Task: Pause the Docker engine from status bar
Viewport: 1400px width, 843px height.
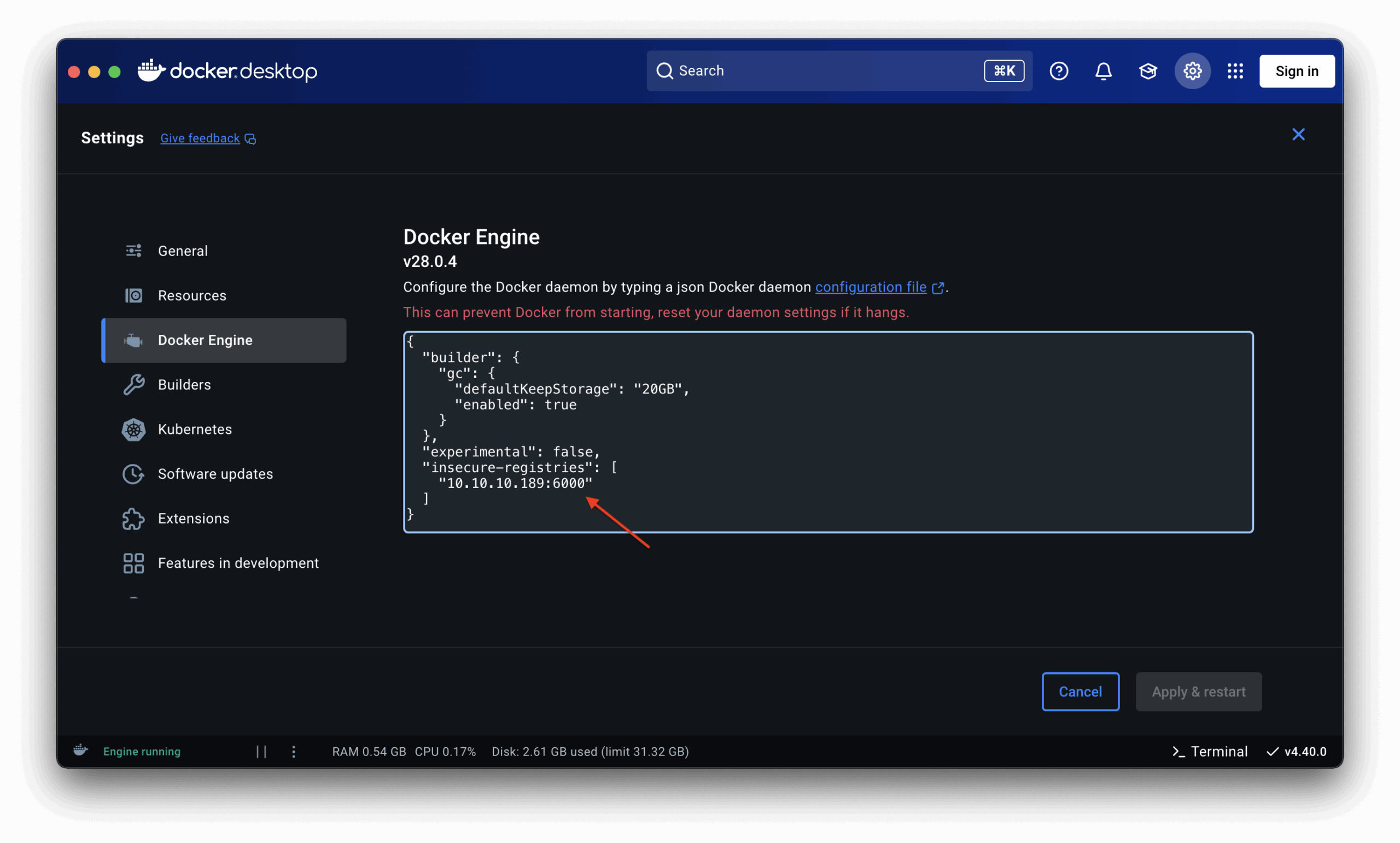Action: (x=261, y=752)
